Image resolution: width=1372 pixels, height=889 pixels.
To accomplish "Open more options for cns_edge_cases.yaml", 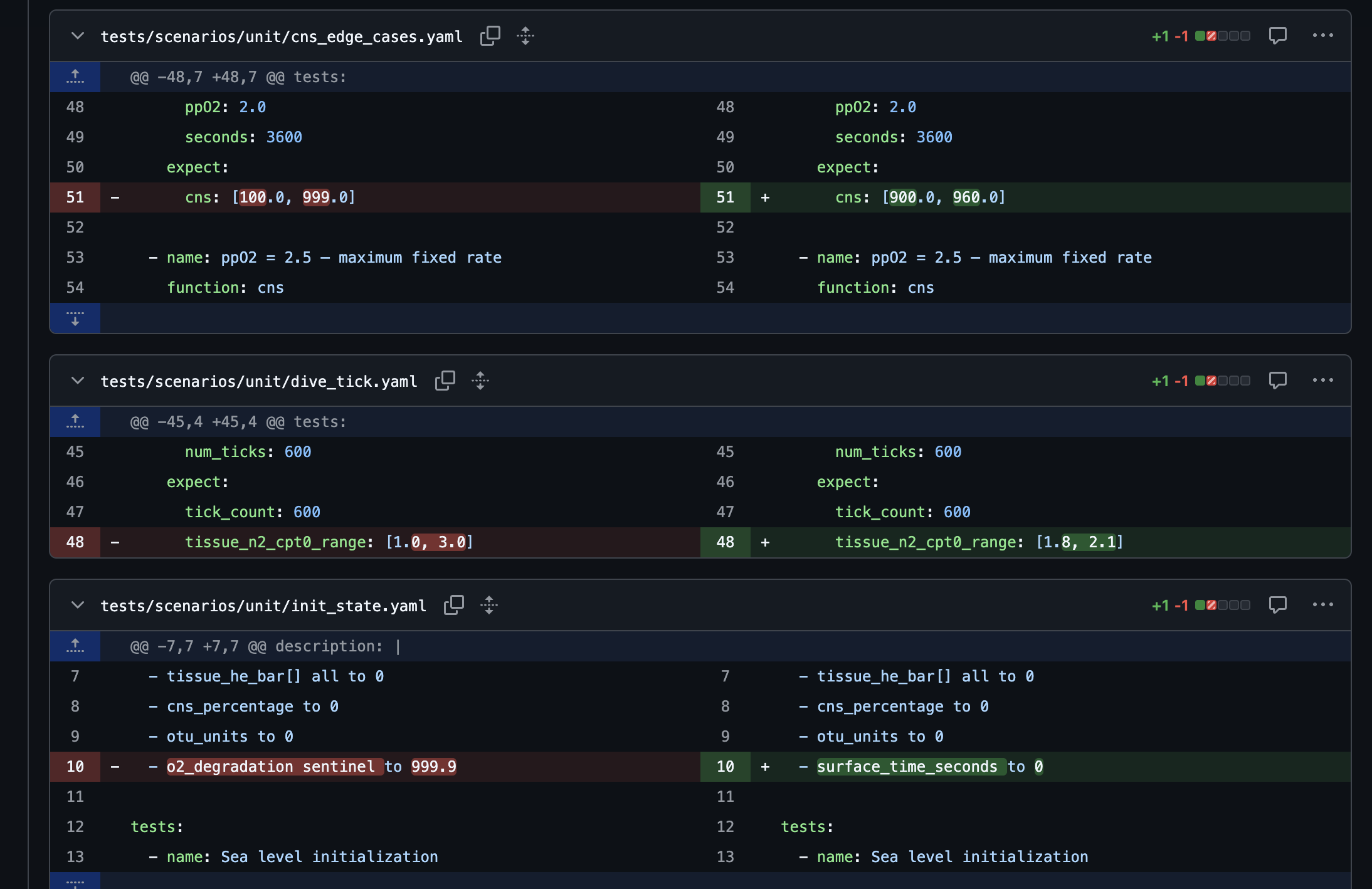I will 1322,36.
